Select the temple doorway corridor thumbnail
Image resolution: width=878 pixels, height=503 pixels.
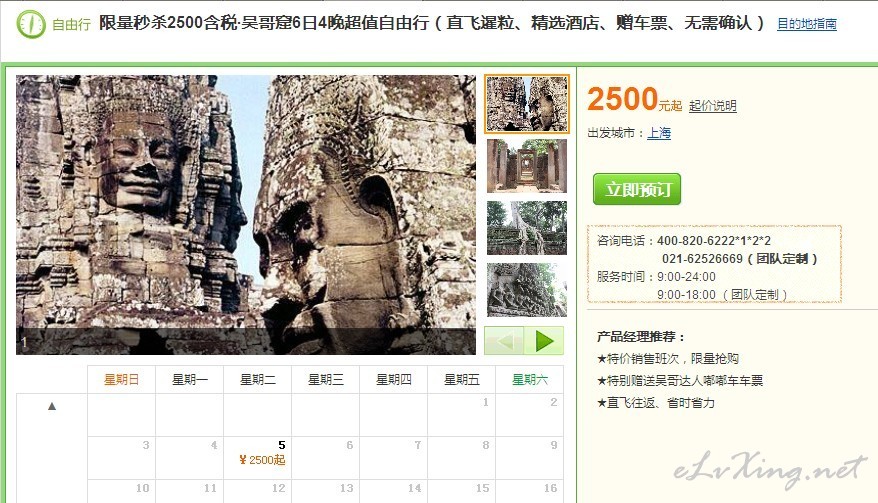[x=526, y=166]
